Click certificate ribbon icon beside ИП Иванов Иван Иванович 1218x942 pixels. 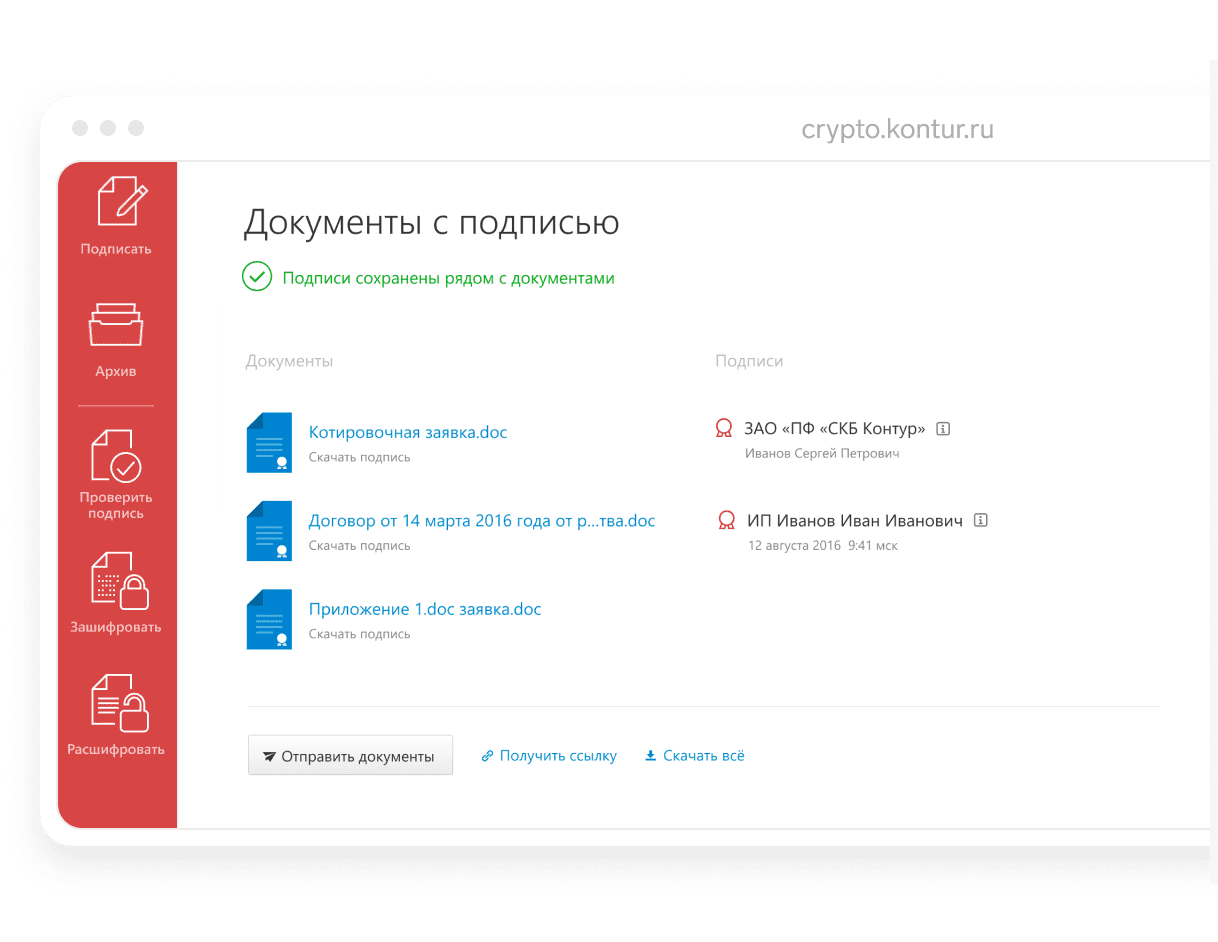click(x=727, y=521)
